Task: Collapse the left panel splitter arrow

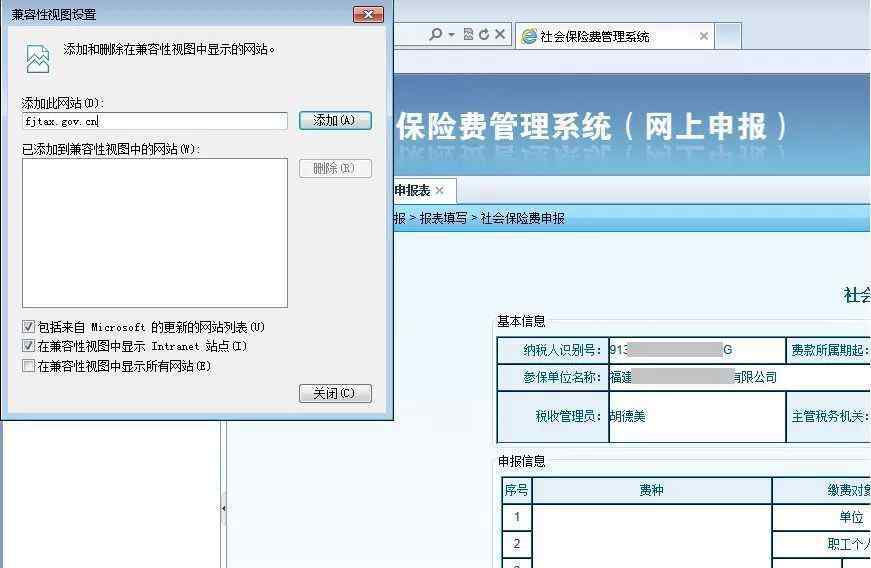Action: 223,508
